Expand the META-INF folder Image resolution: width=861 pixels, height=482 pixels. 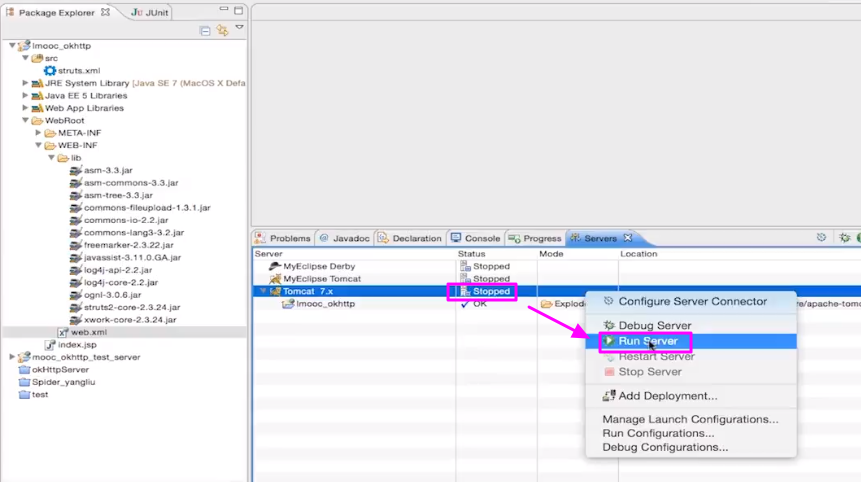(x=38, y=133)
